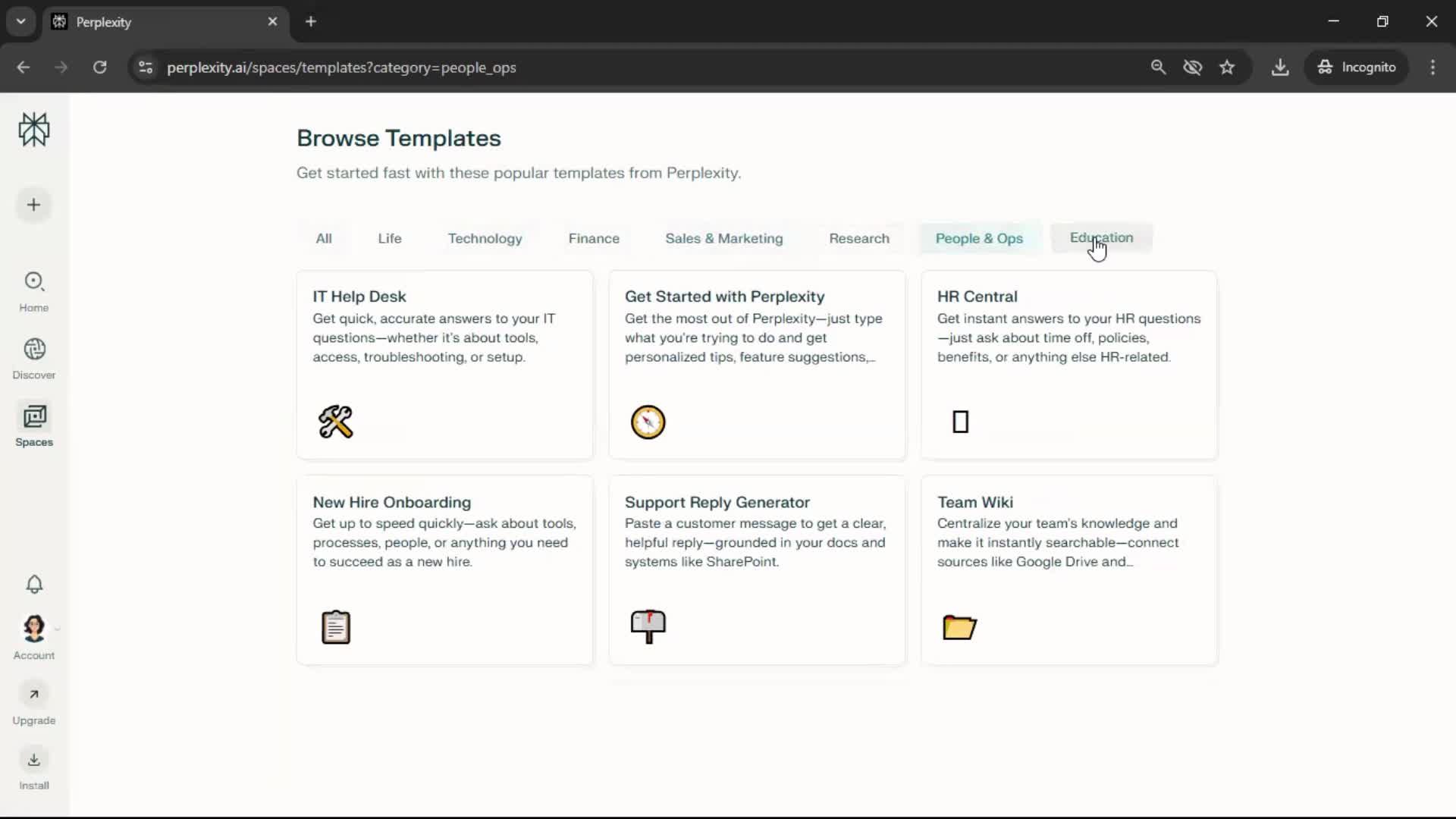
Task: Open Chrome three-dot menu
Action: click(x=1432, y=67)
